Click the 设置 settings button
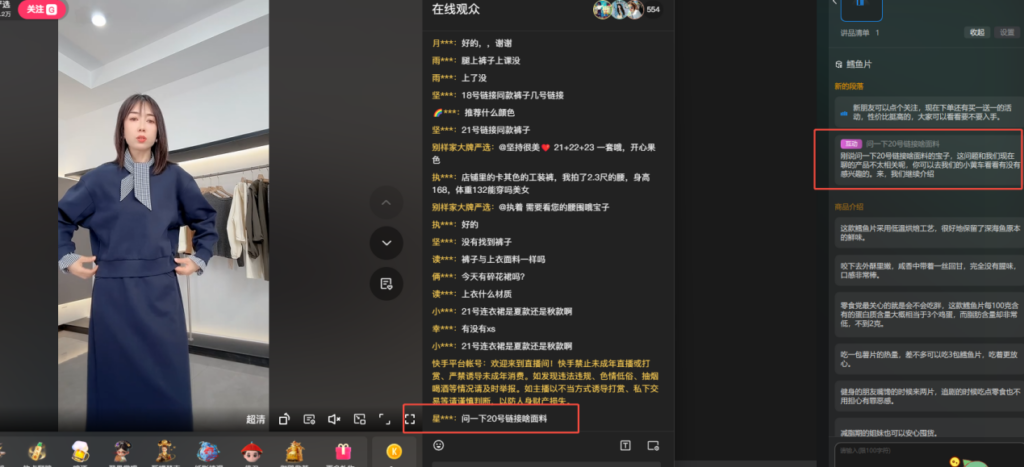Image resolution: width=1024 pixels, height=467 pixels. pyautogui.click(x=1007, y=32)
